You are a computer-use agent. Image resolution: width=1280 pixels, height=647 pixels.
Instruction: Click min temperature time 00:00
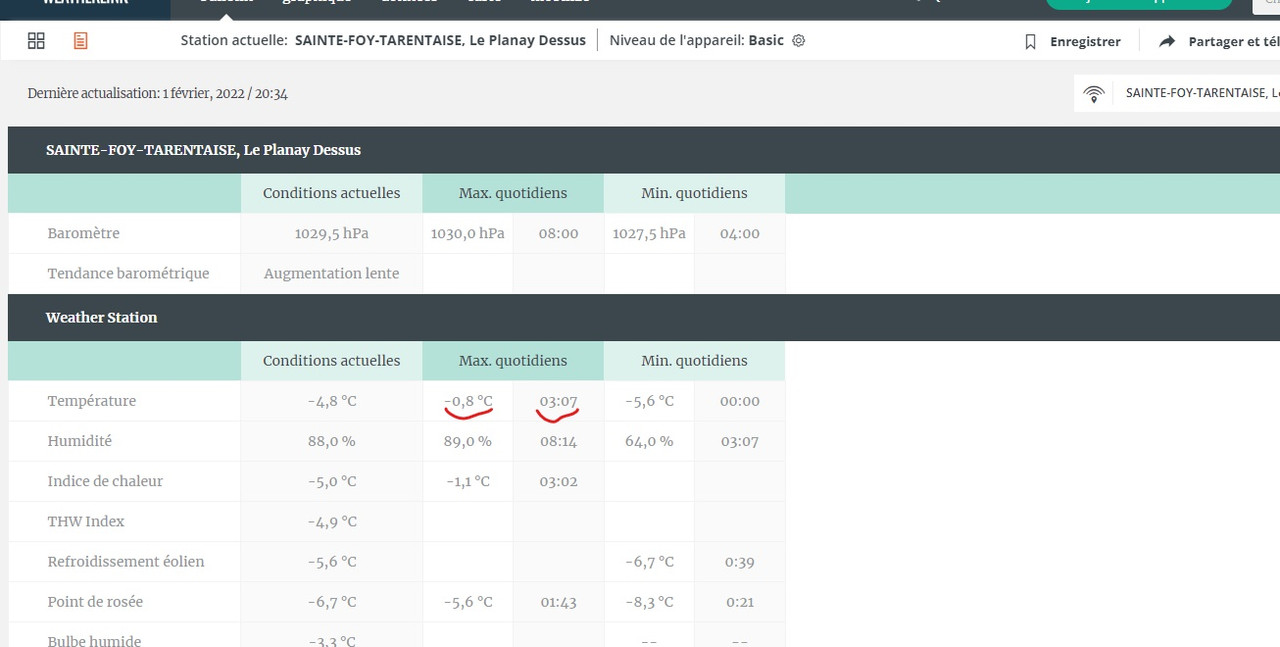point(740,401)
